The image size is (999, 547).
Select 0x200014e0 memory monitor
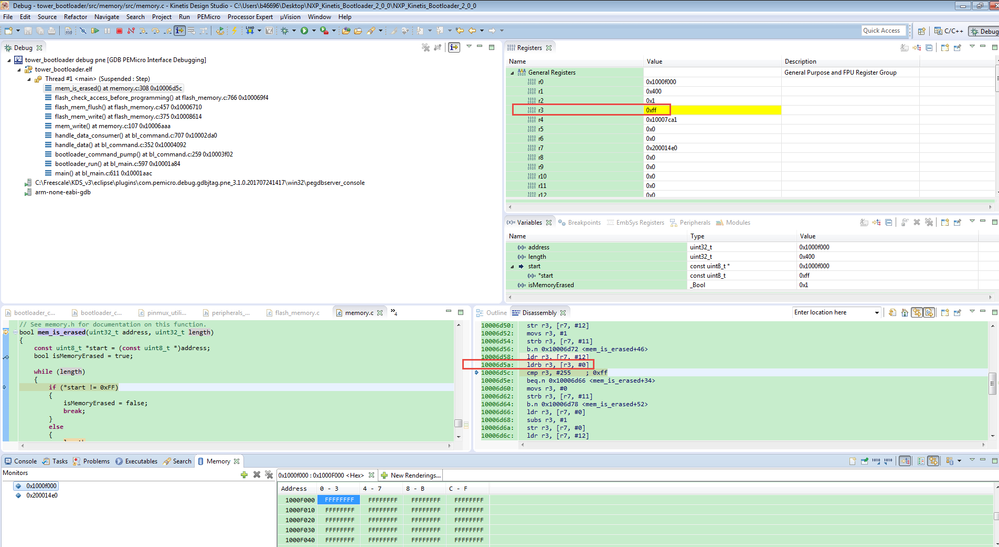pyautogui.click(x=41, y=495)
